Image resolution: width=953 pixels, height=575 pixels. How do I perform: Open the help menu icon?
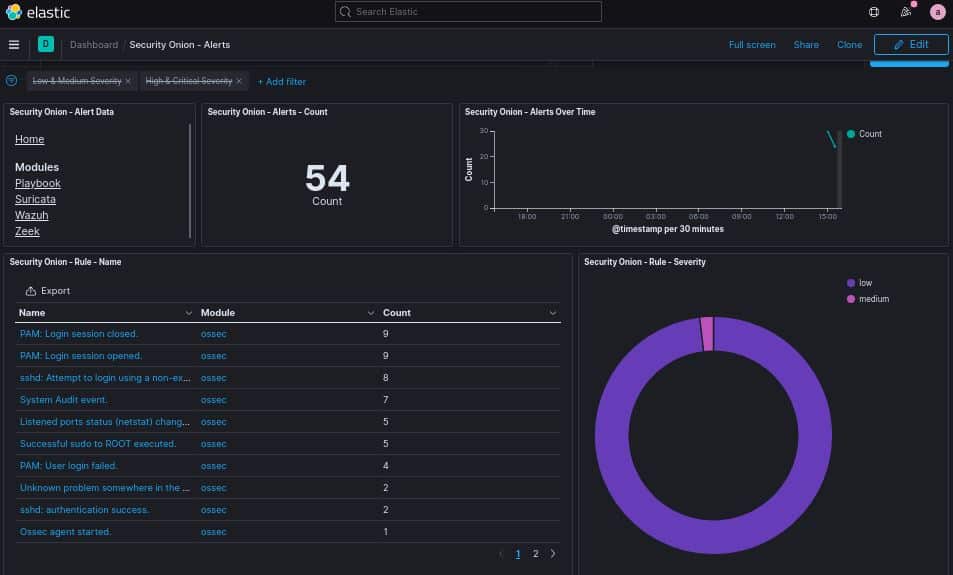[x=874, y=12]
